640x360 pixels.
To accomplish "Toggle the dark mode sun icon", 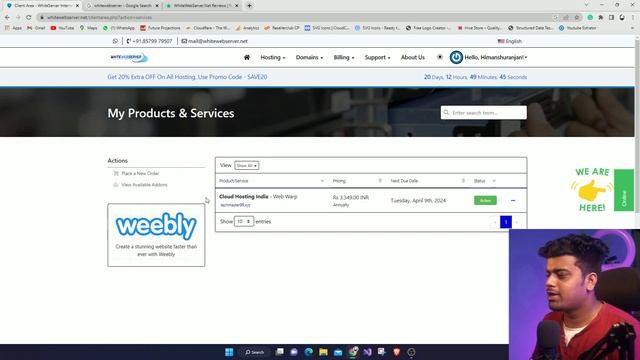I will click(x=440, y=57).
